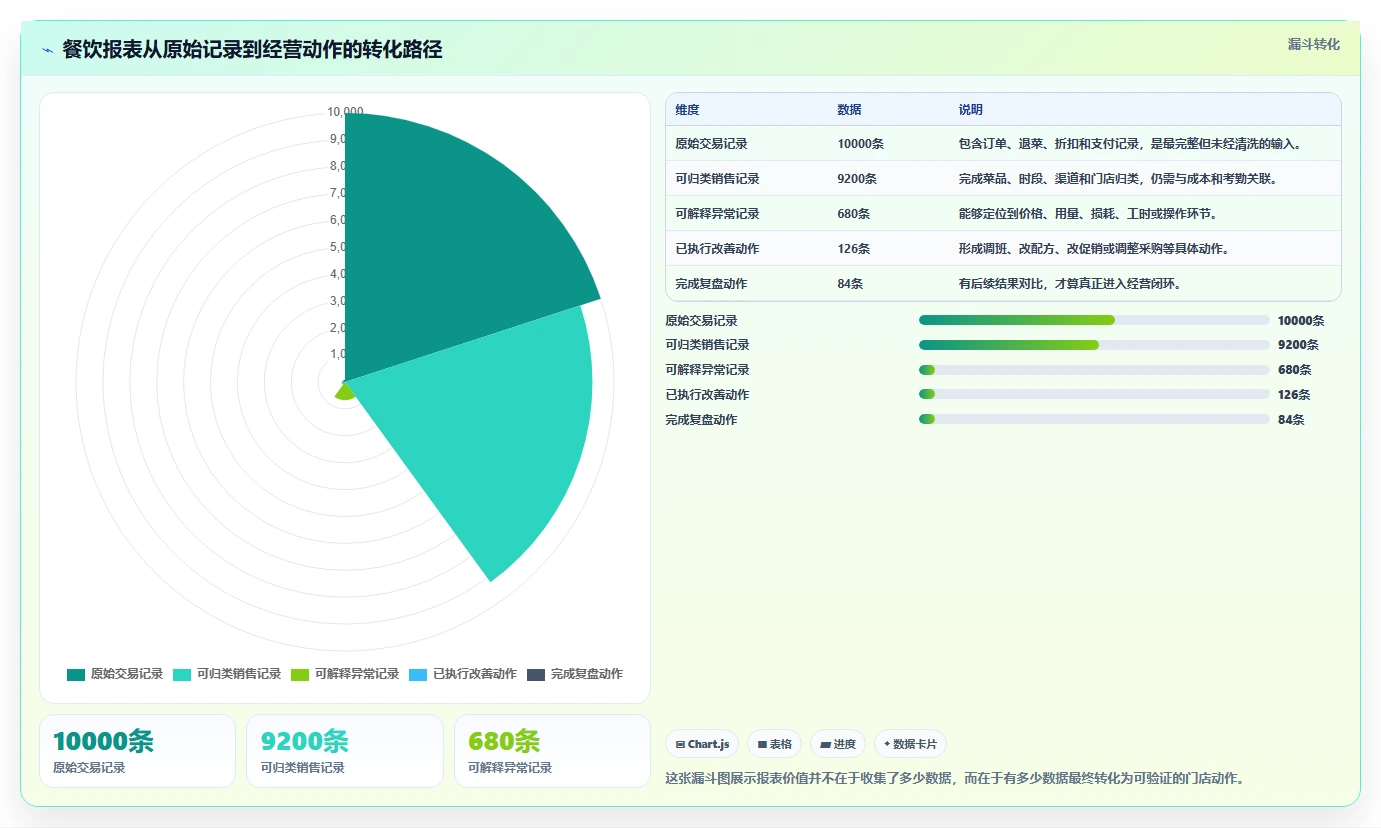Toggle 可解释异常记录 legend swatch in chart
1381x828 pixels.
[x=300, y=674]
